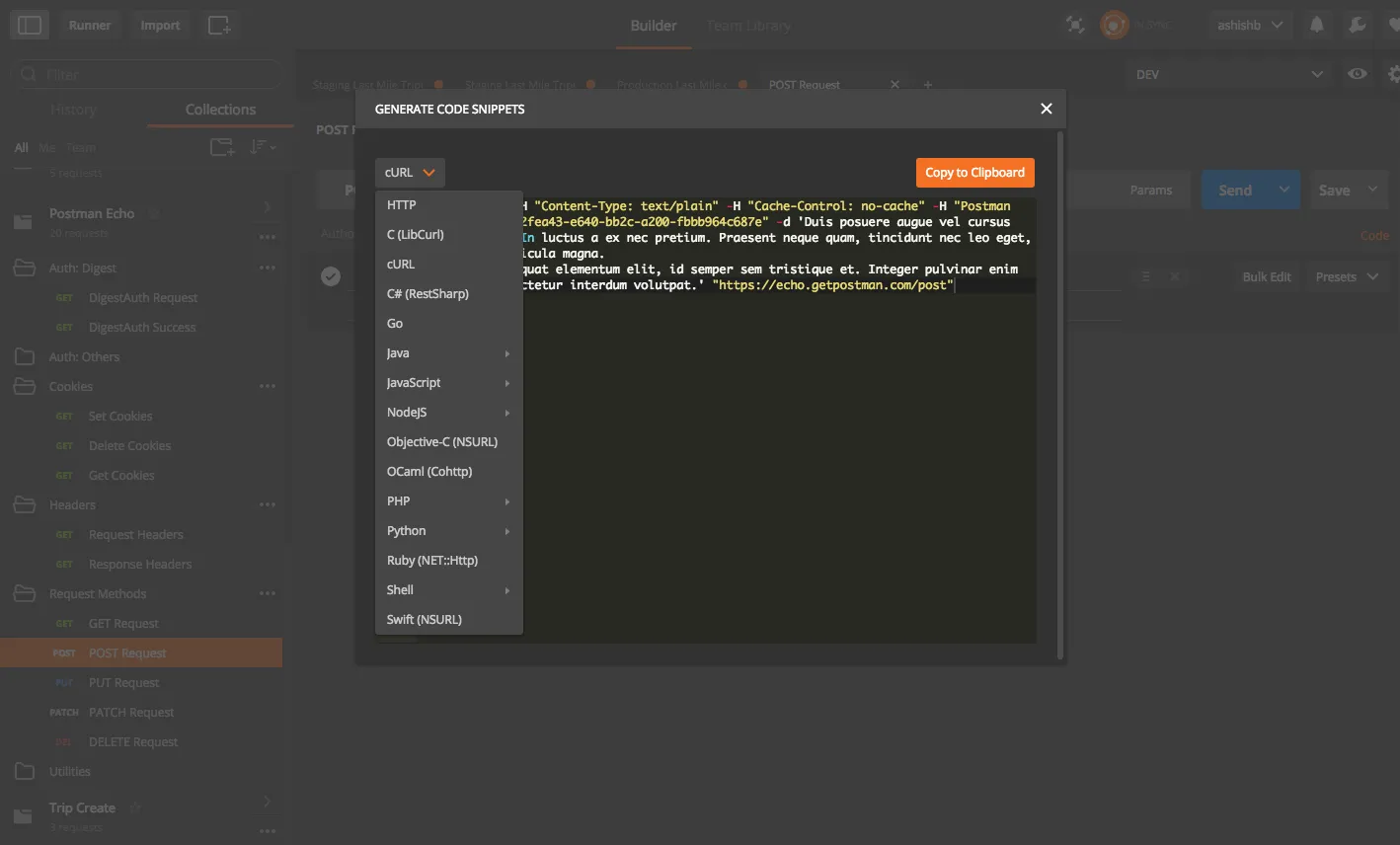1400x845 pixels.
Task: Star the Postman Echo collection
Action: click(x=154, y=214)
